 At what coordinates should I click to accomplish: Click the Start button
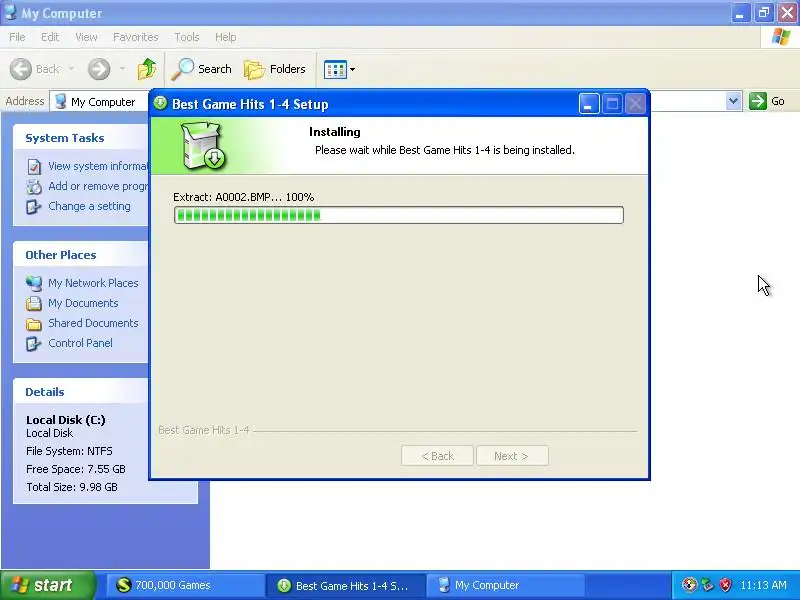[x=47, y=585]
